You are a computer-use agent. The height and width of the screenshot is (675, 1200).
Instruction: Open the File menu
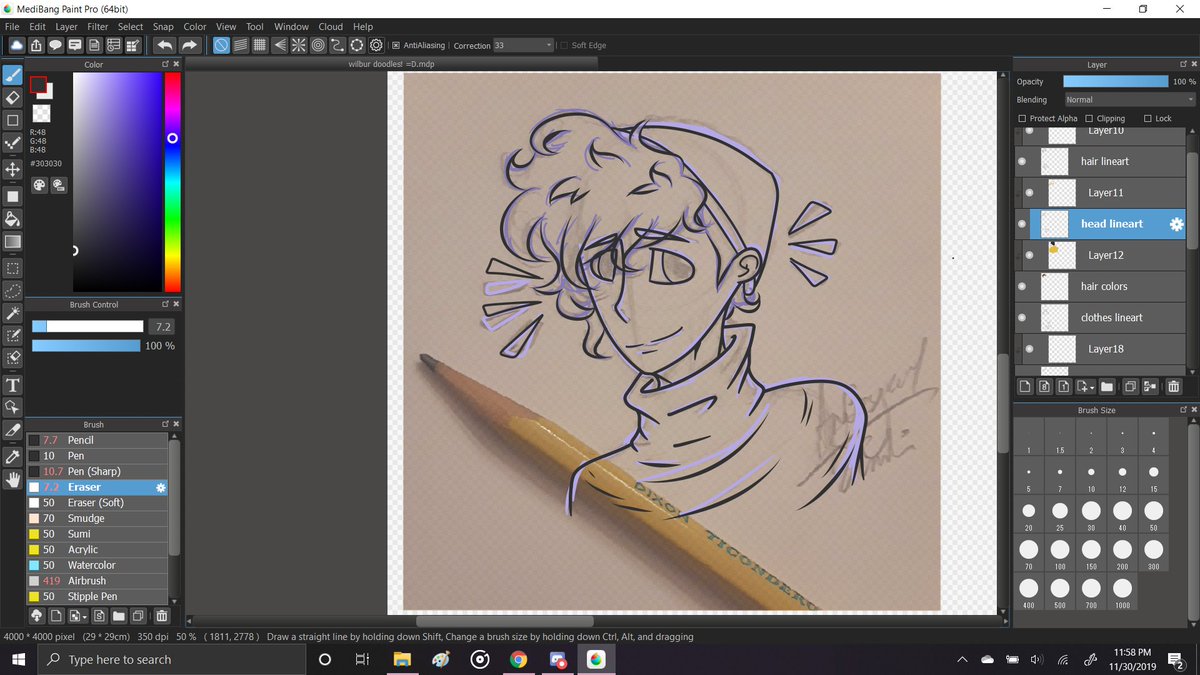[x=12, y=27]
